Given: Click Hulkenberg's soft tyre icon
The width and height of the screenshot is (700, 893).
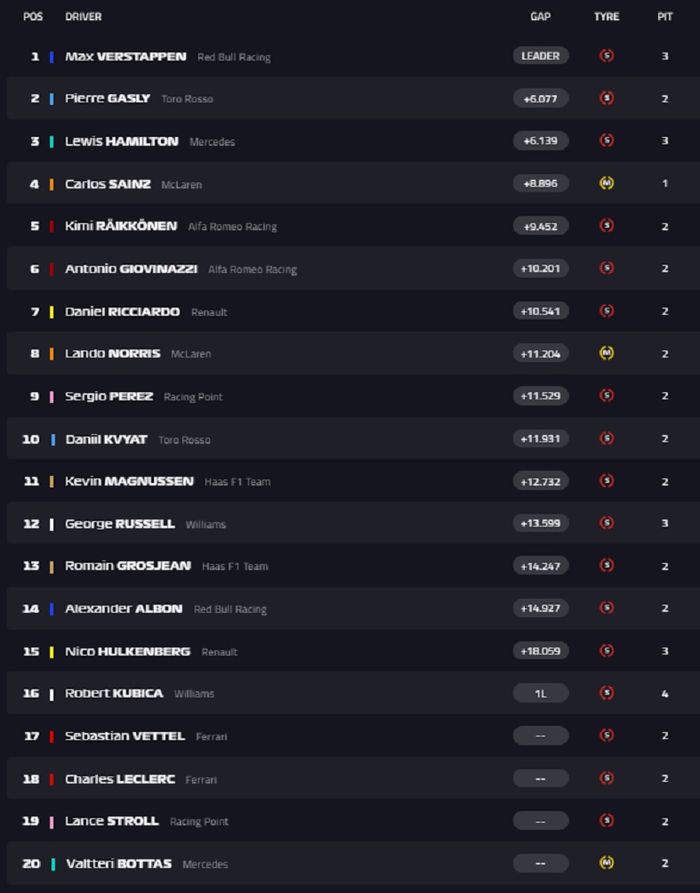Looking at the screenshot, I should coord(605,651).
